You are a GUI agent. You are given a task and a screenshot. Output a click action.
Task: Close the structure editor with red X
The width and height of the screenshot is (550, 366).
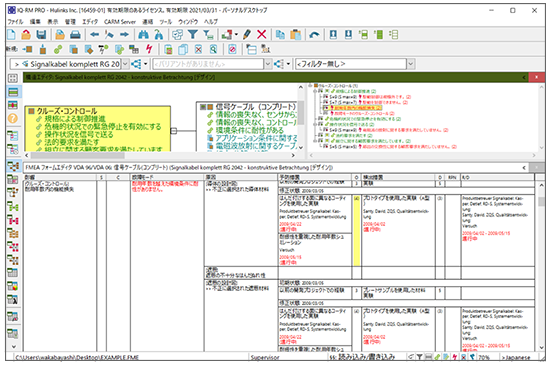(x=536, y=77)
